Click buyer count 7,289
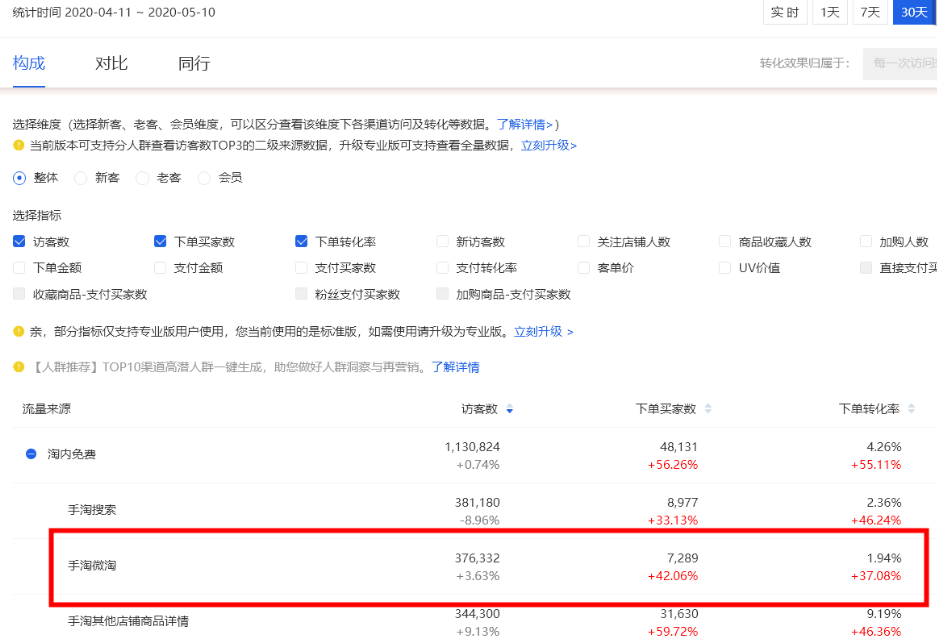Image resolution: width=937 pixels, height=640 pixels. click(x=682, y=558)
